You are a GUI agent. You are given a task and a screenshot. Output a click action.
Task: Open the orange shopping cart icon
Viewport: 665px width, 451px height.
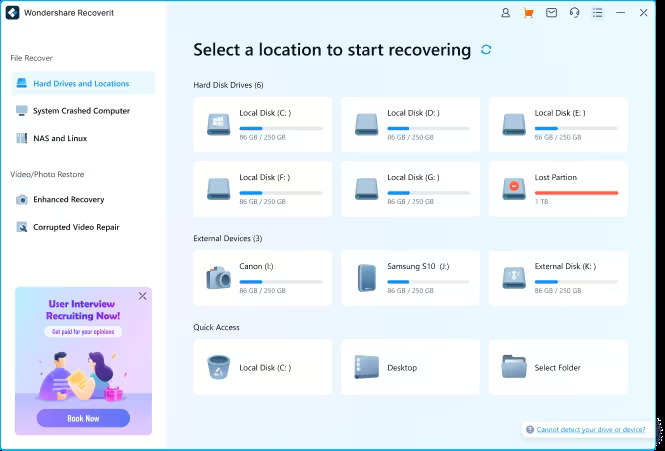click(x=528, y=13)
